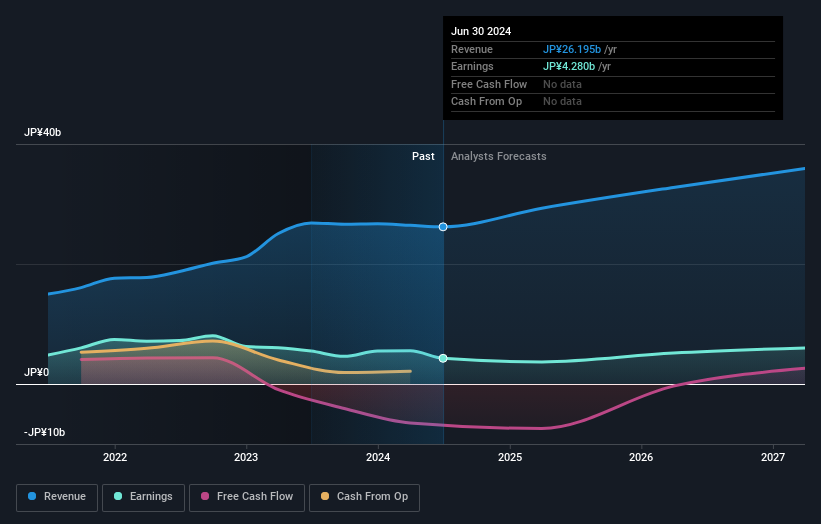This screenshot has height=524, width=821.
Task: Click the 2027 x-axis label
Action: (x=773, y=457)
